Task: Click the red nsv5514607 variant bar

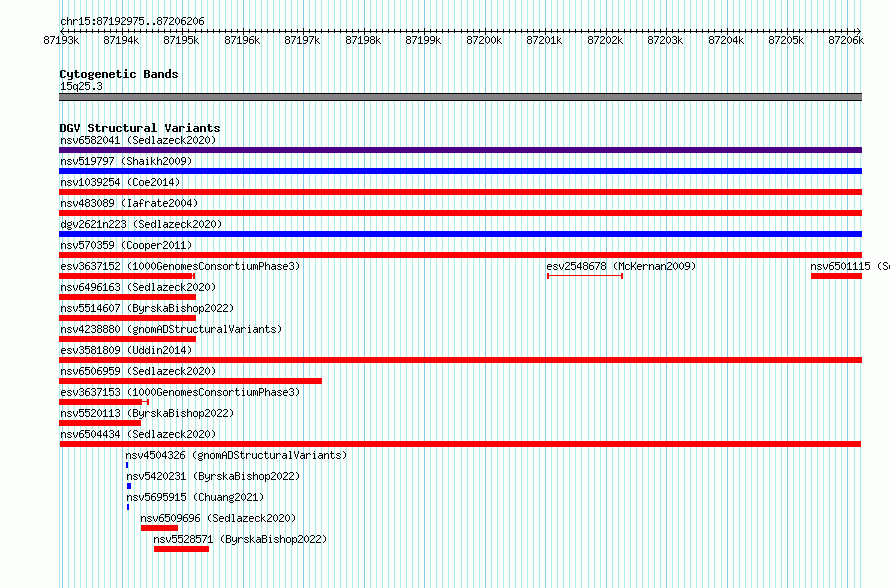Action: pos(127,318)
